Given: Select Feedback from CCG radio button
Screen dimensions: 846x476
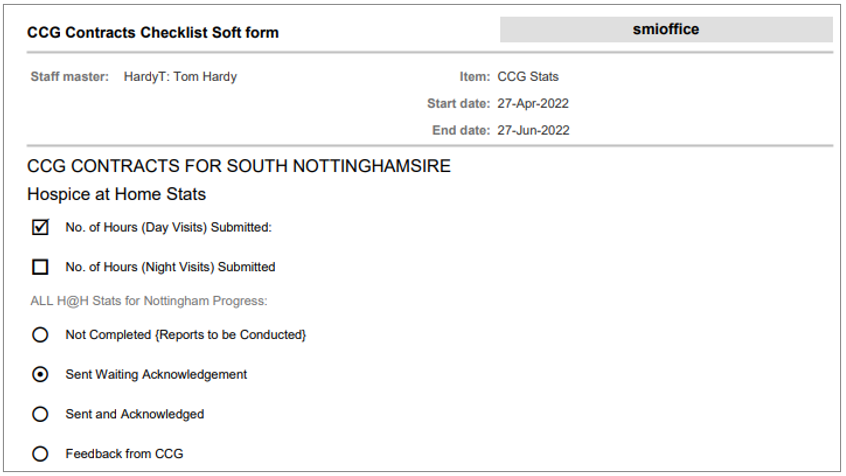Looking at the screenshot, I should [x=40, y=454].
